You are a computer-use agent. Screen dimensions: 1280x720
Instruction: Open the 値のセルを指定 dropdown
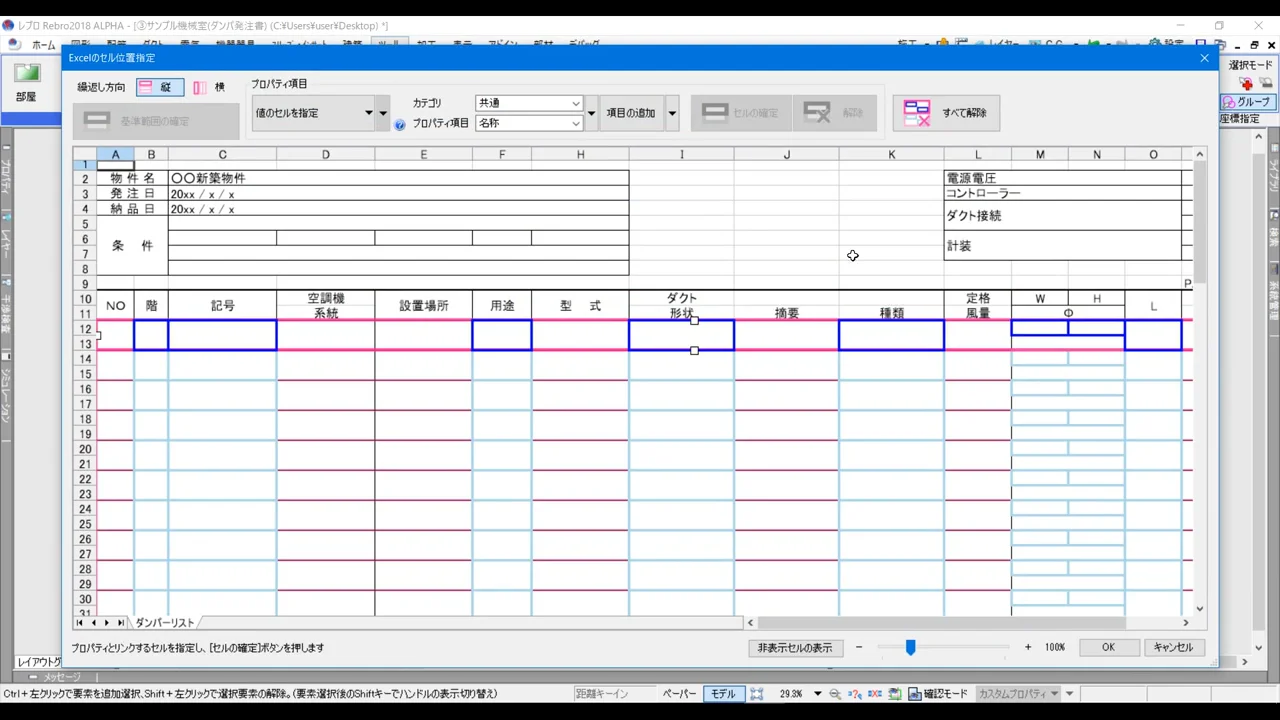[313, 113]
